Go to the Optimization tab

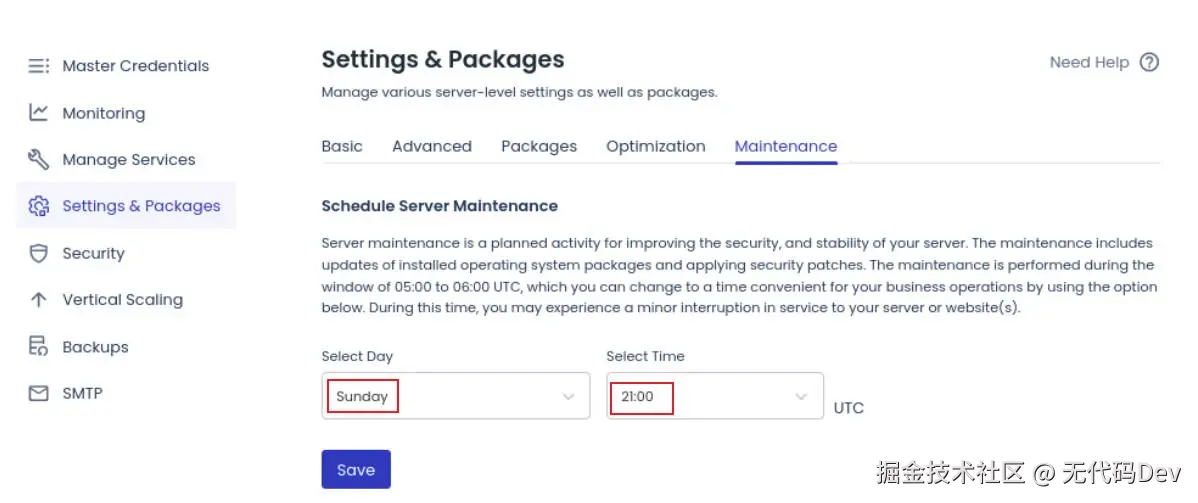656,146
